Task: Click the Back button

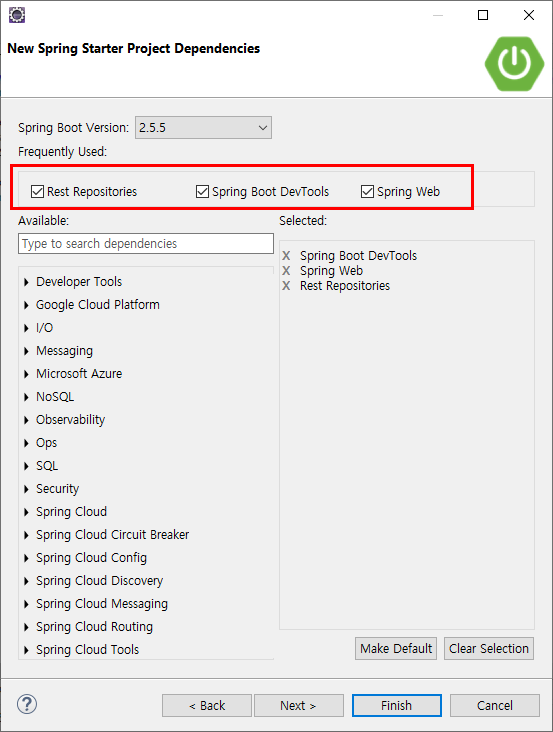Action: 207,705
